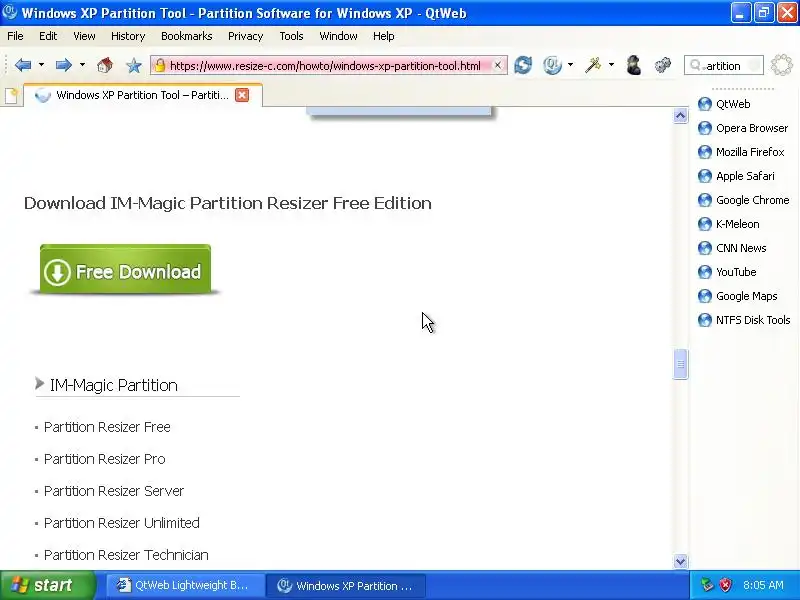
Task: Open the Windows Start menu
Action: point(48,585)
